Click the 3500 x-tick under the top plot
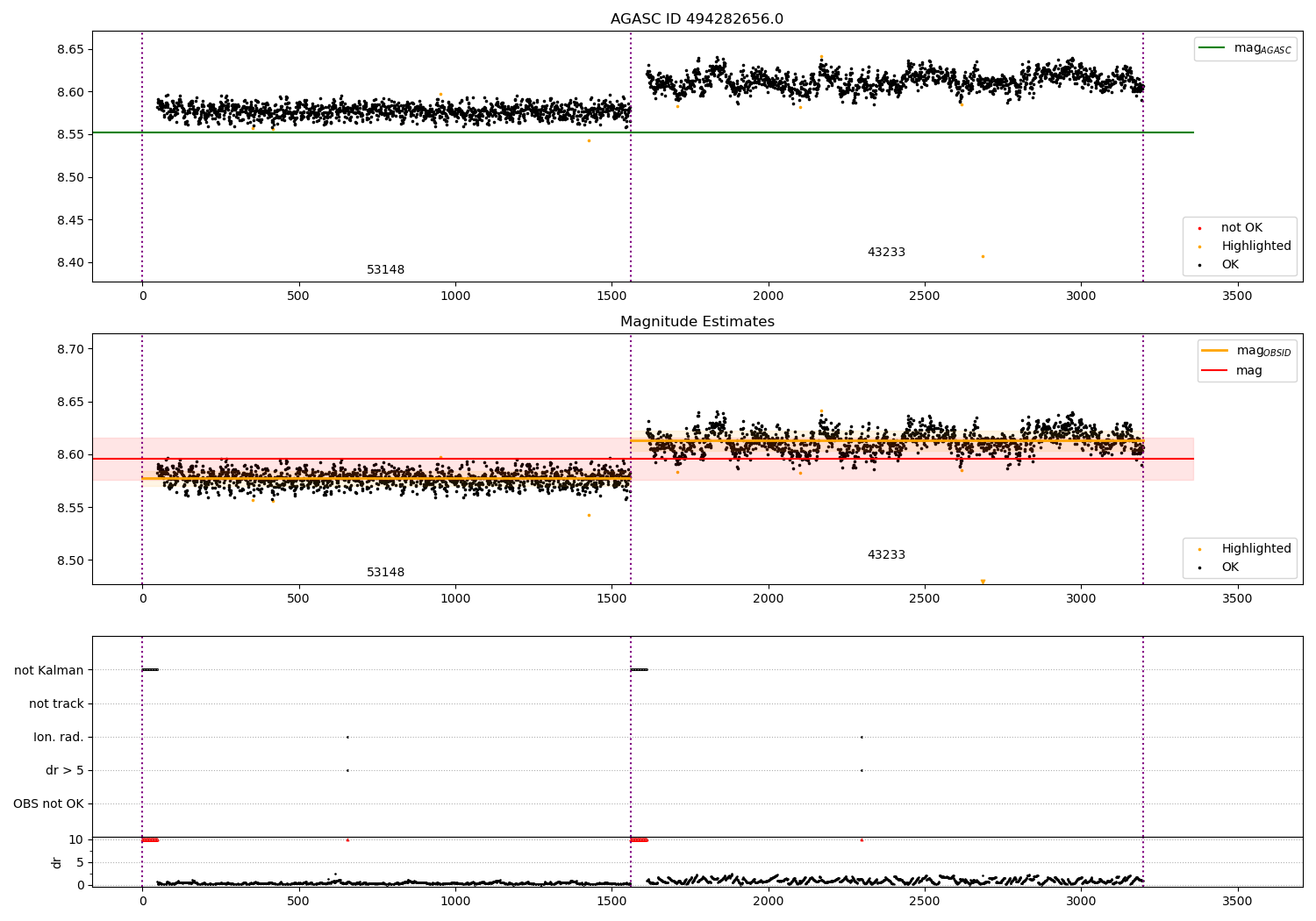The image size is (1316, 921). [x=1237, y=296]
